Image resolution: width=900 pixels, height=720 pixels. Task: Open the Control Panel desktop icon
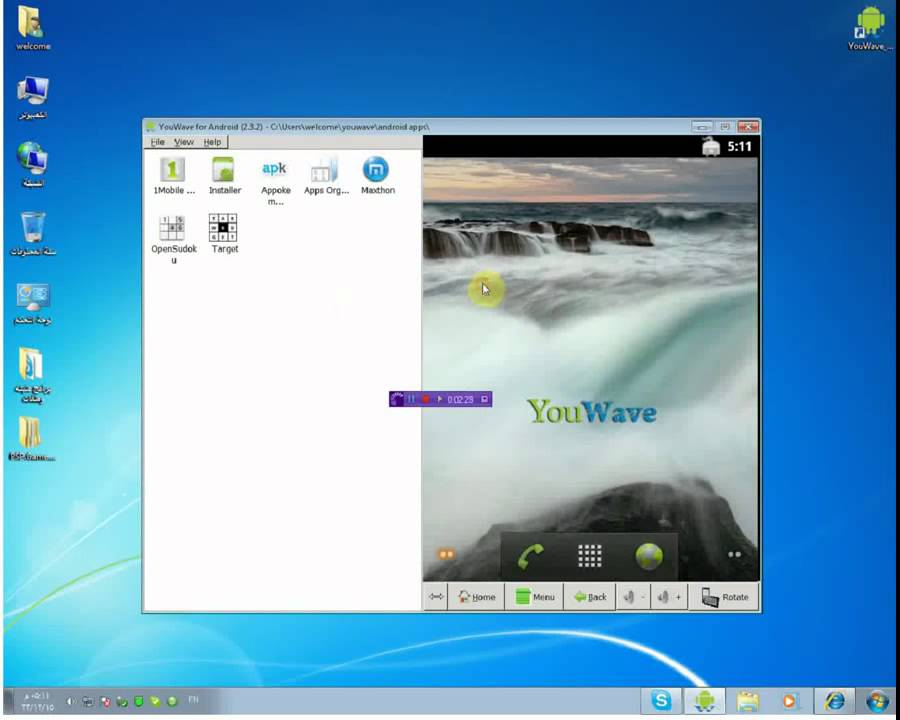point(33,304)
